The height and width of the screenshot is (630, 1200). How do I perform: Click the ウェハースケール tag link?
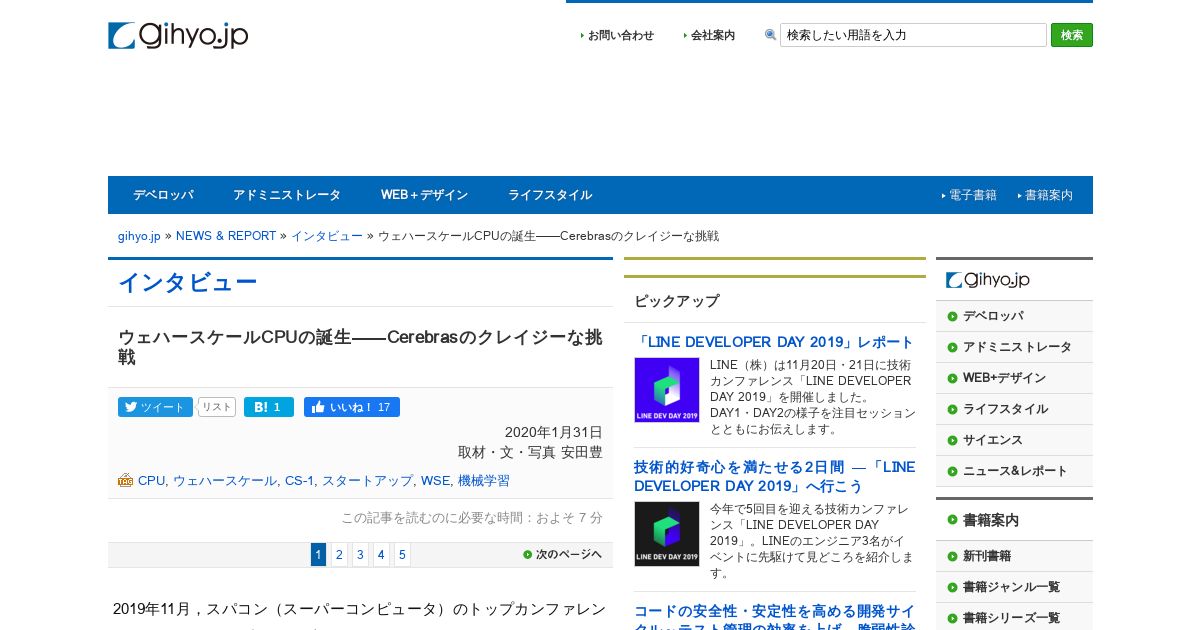click(x=225, y=480)
